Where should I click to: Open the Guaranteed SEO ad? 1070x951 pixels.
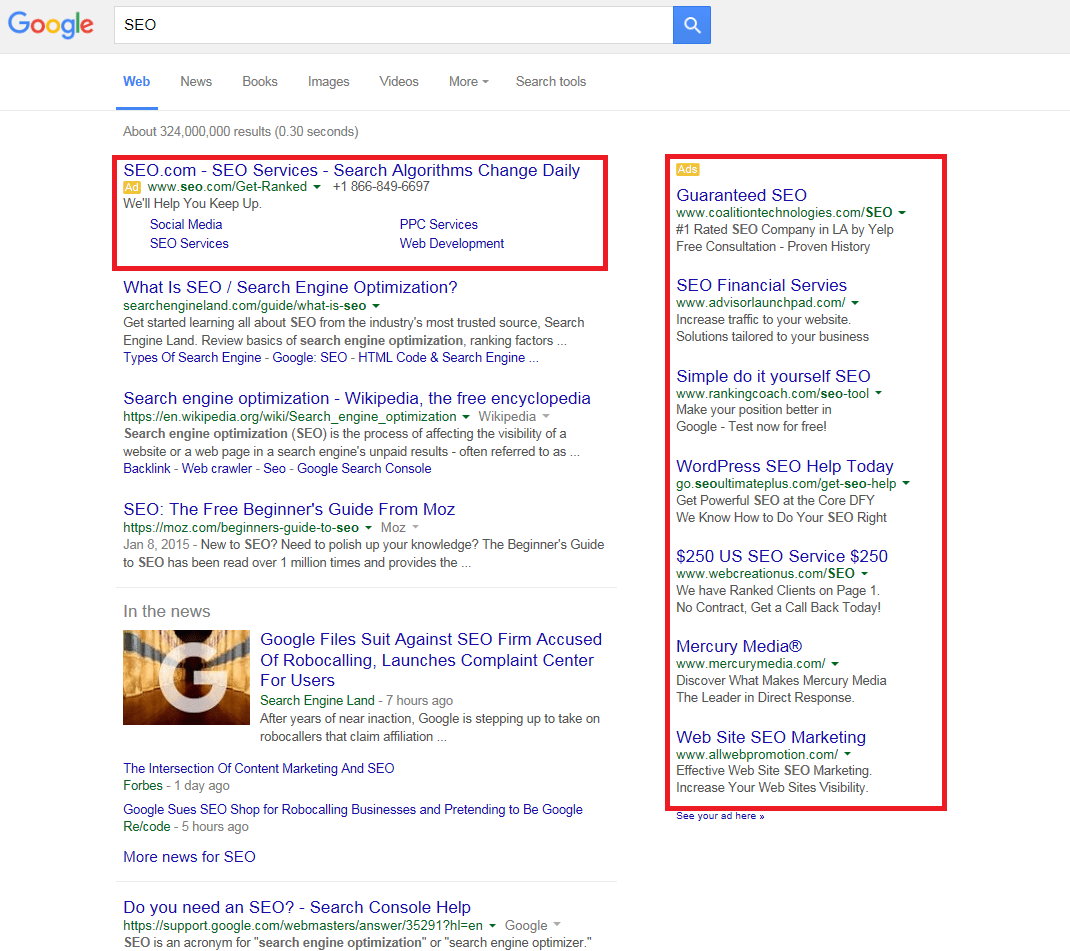(x=741, y=195)
